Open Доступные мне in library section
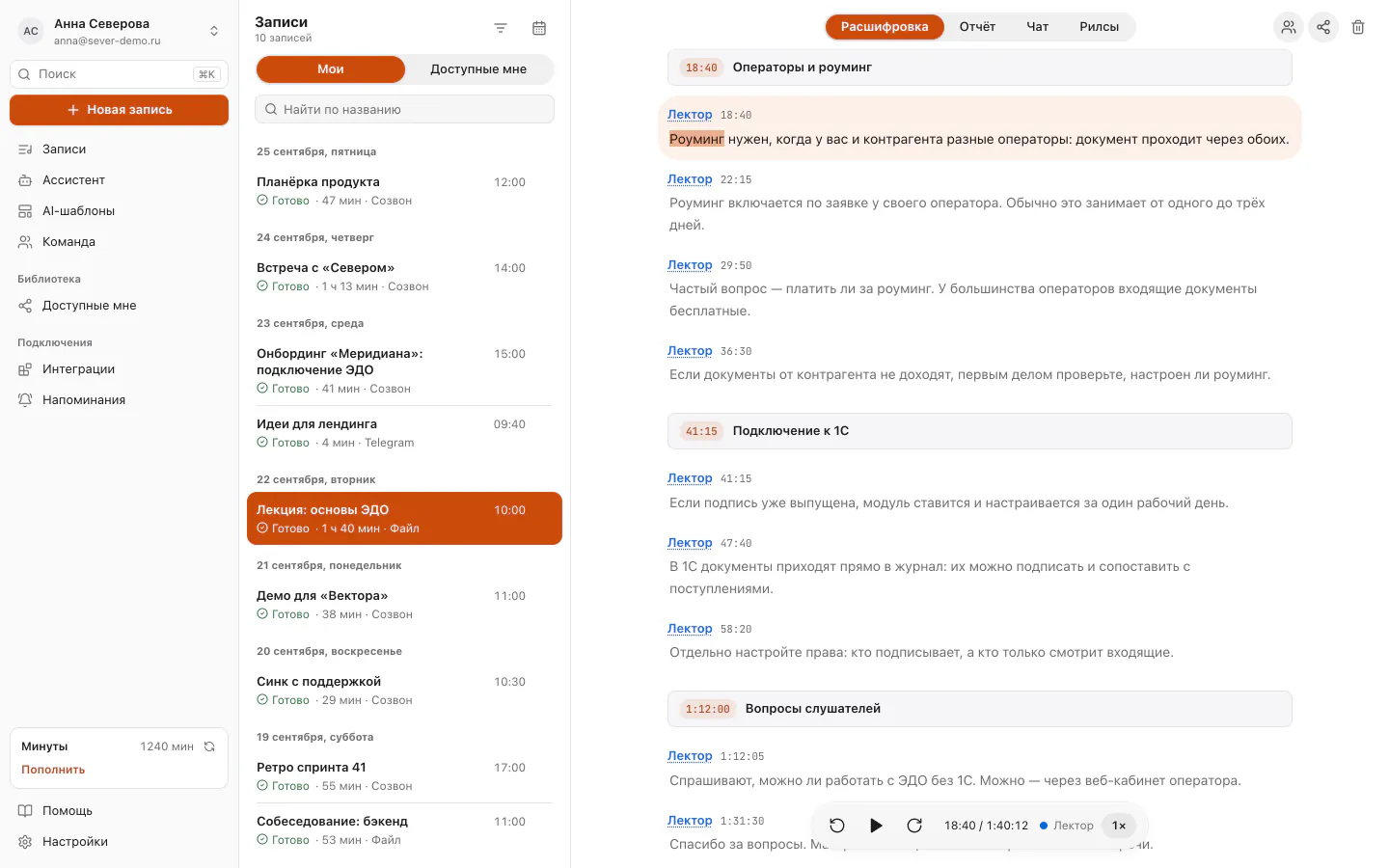Image resolution: width=1389 pixels, height=868 pixels. [119, 306]
